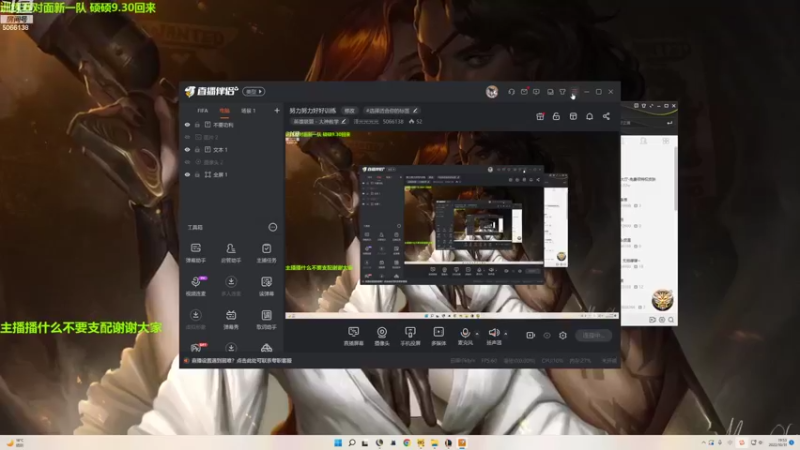800x450 pixels.
Task: Click the 连接中 start streaming button
Action: 593,335
